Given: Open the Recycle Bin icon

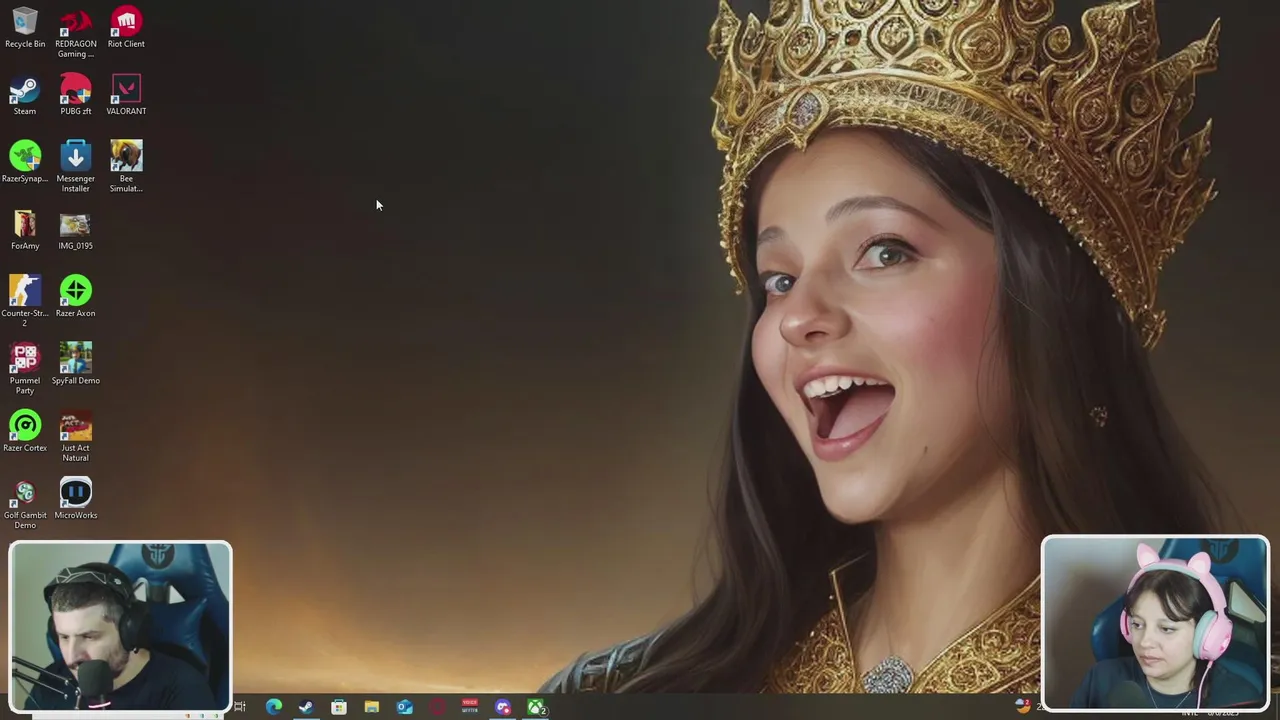Looking at the screenshot, I should (x=25, y=27).
